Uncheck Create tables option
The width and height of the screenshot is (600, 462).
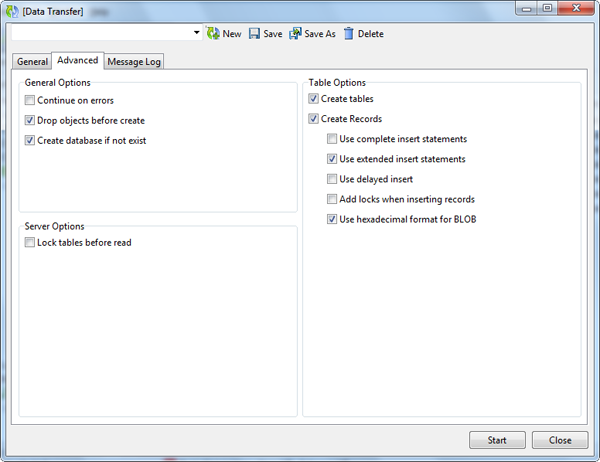pos(313,99)
